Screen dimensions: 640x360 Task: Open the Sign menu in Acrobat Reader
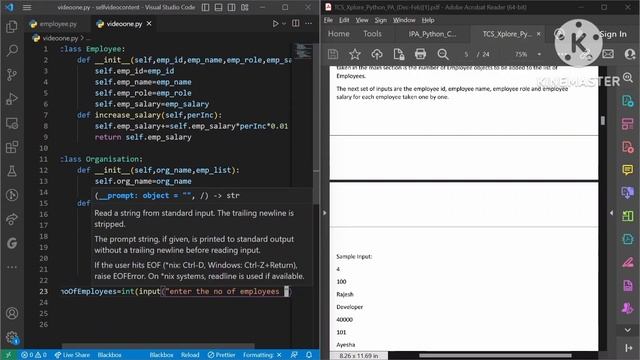(380, 20)
